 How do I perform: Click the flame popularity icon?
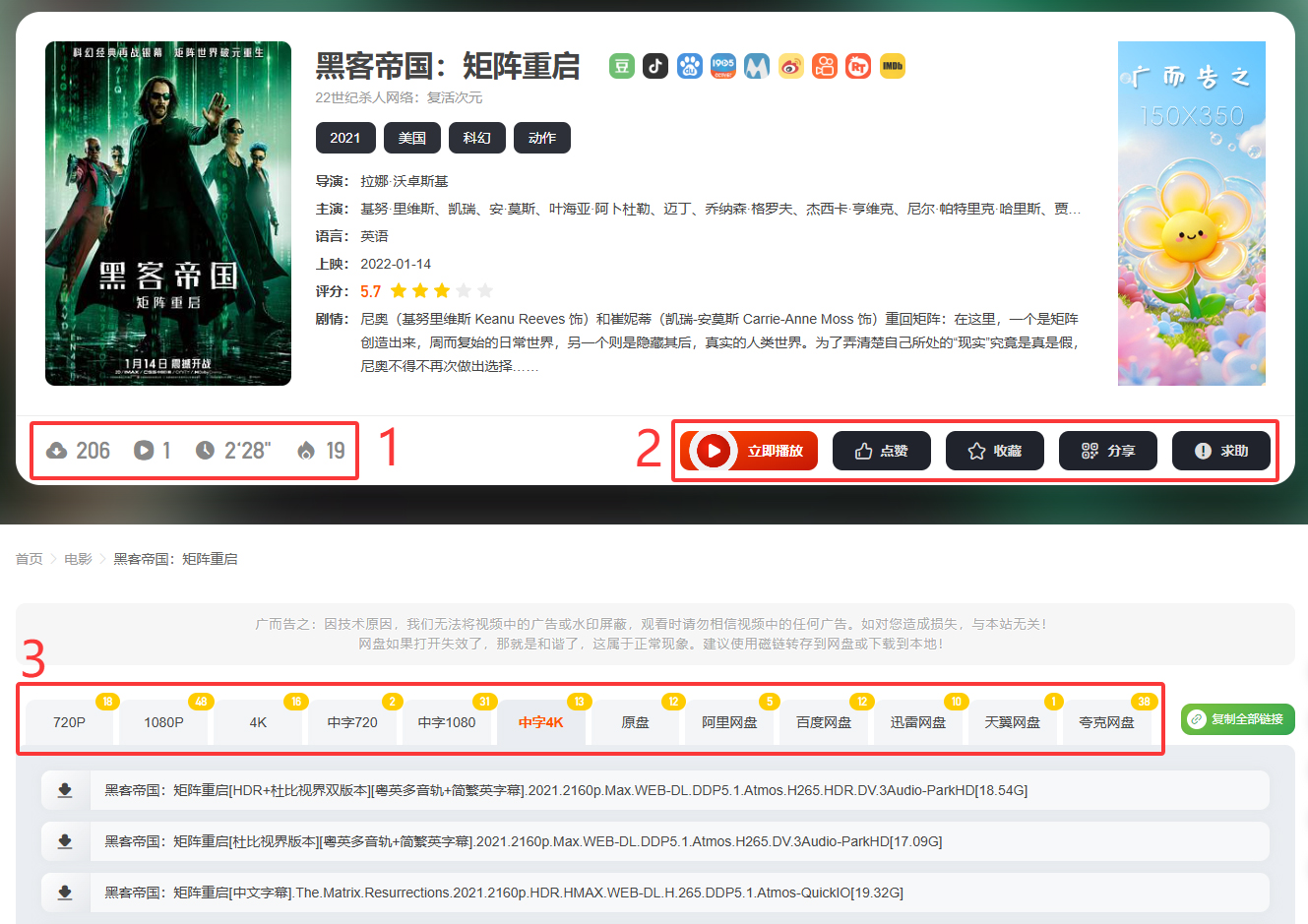pyautogui.click(x=306, y=450)
